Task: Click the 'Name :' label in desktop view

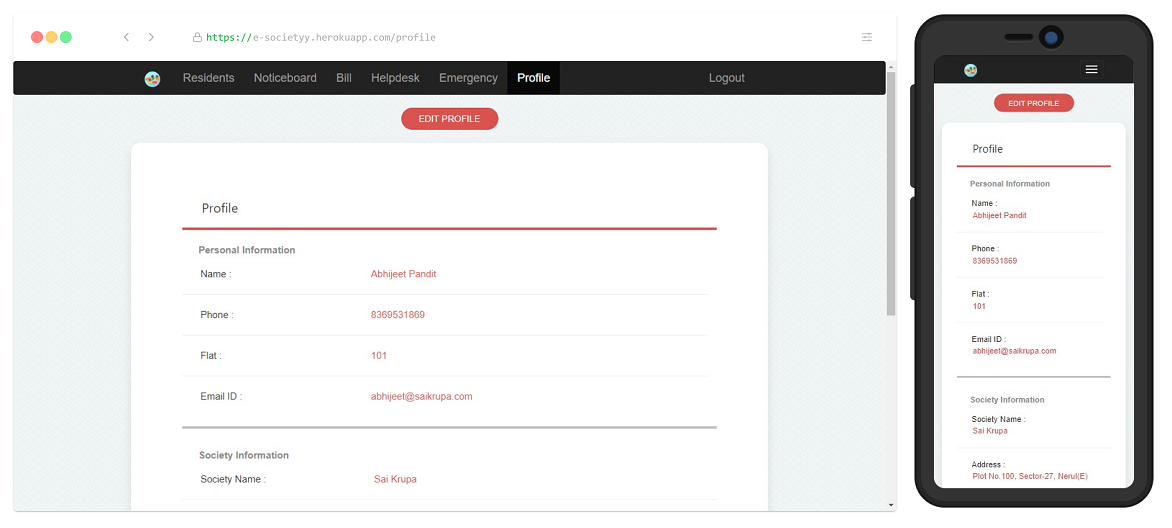Action: pyautogui.click(x=216, y=274)
